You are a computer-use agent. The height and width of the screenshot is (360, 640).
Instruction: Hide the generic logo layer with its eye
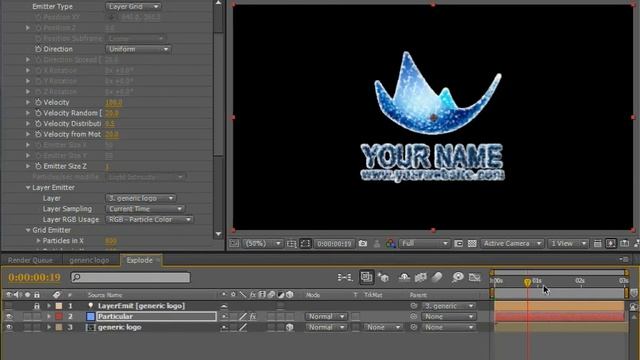pyautogui.click(x=9, y=327)
